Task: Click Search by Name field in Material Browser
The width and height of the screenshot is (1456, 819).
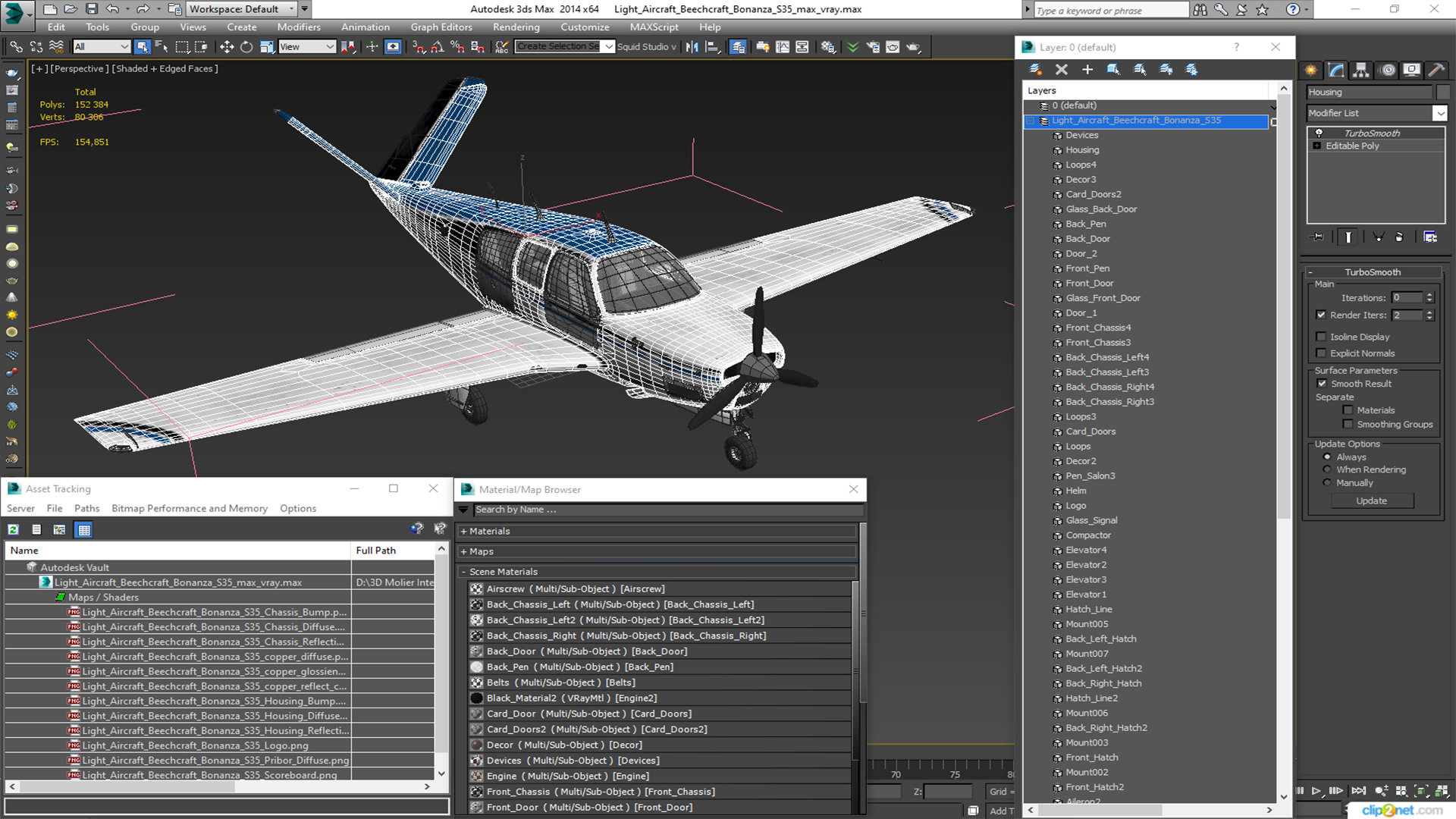Action: pyautogui.click(x=668, y=510)
